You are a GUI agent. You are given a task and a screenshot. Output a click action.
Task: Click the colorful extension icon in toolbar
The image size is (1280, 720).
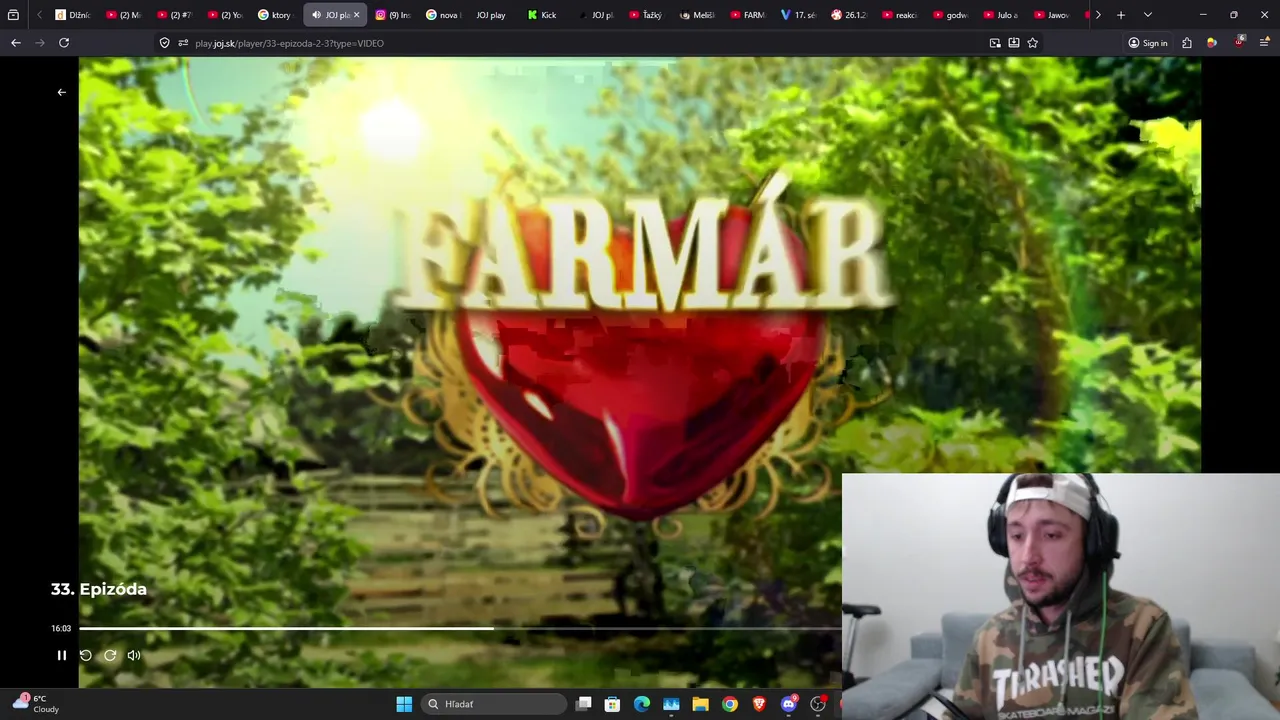click(1212, 43)
